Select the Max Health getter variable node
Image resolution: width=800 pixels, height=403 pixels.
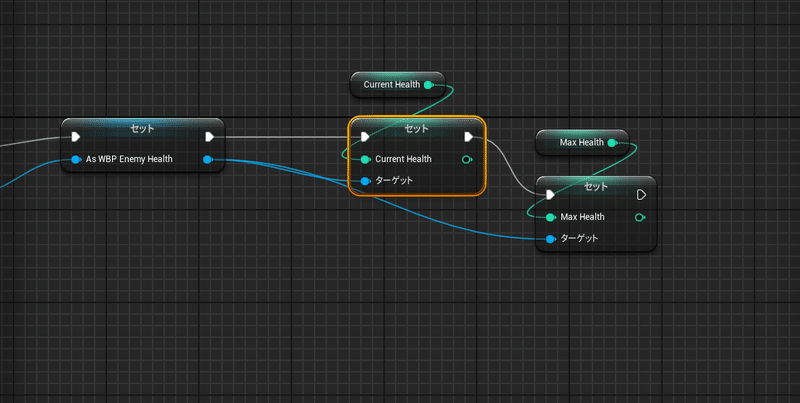coord(582,142)
